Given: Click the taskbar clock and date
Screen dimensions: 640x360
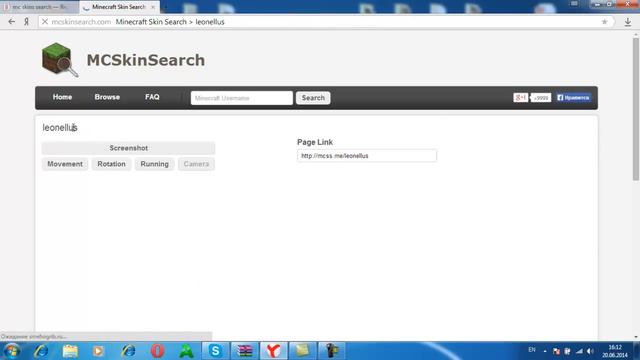Looking at the screenshot, I should [615, 351].
